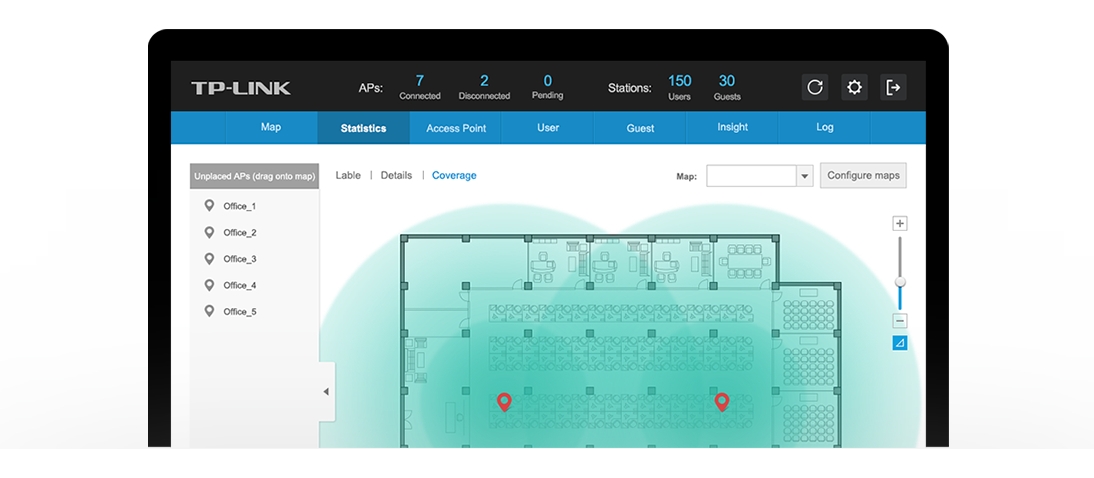1094x478 pixels.
Task: Click the left red AP marker on the map
Action: click(504, 401)
